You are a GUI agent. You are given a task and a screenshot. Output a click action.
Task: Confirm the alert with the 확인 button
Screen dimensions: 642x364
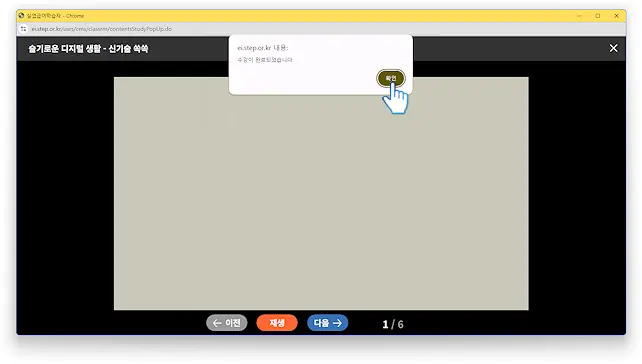coord(391,78)
